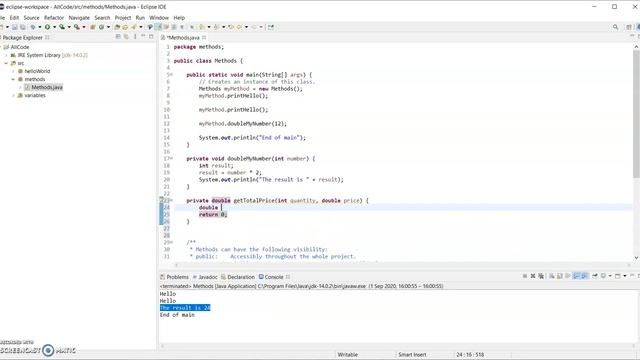Toggle console Scroll Lock
Image resolution: width=640 pixels, height=360 pixels.
tap(560, 276)
